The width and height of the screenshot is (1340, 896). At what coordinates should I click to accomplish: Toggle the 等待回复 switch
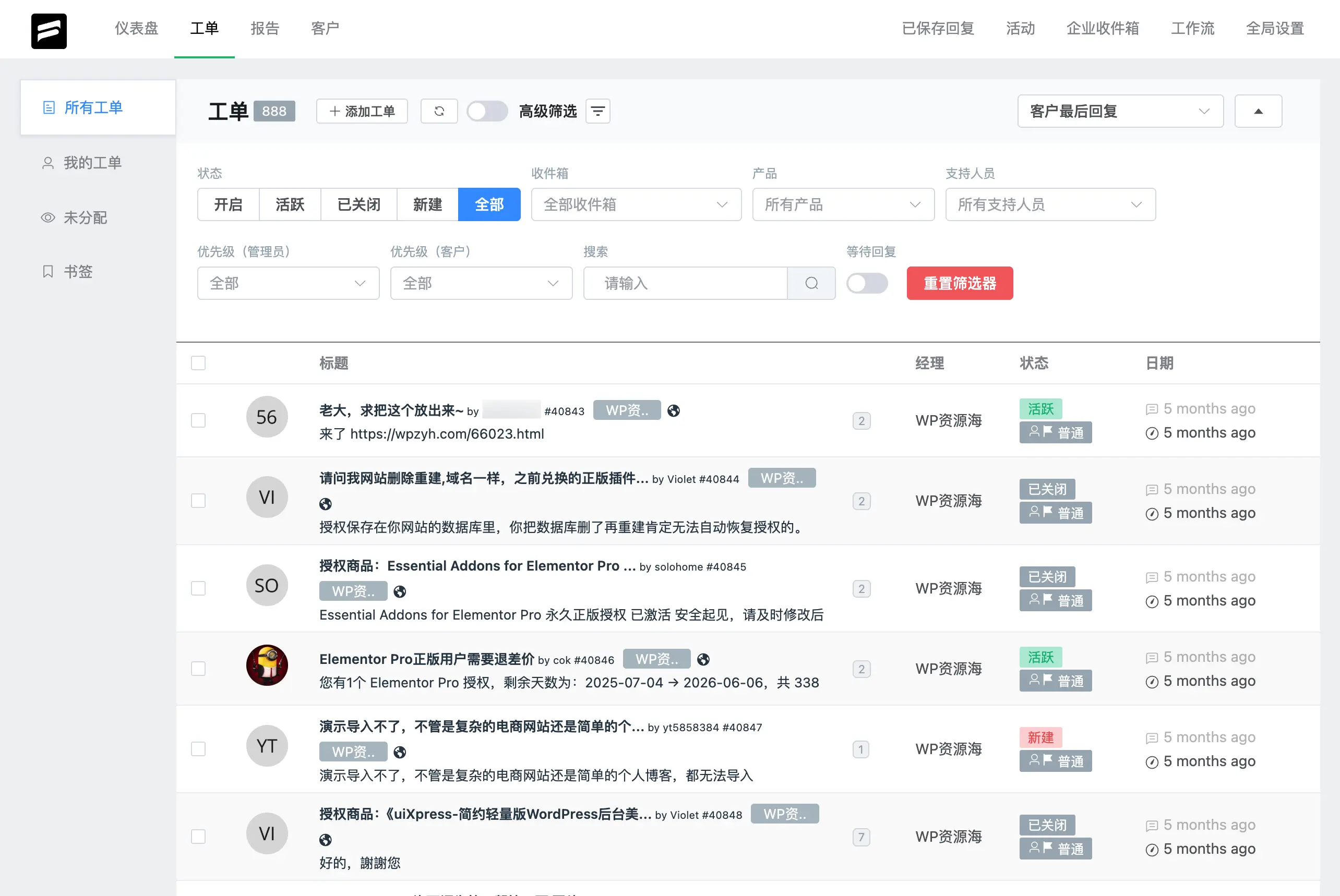click(867, 283)
